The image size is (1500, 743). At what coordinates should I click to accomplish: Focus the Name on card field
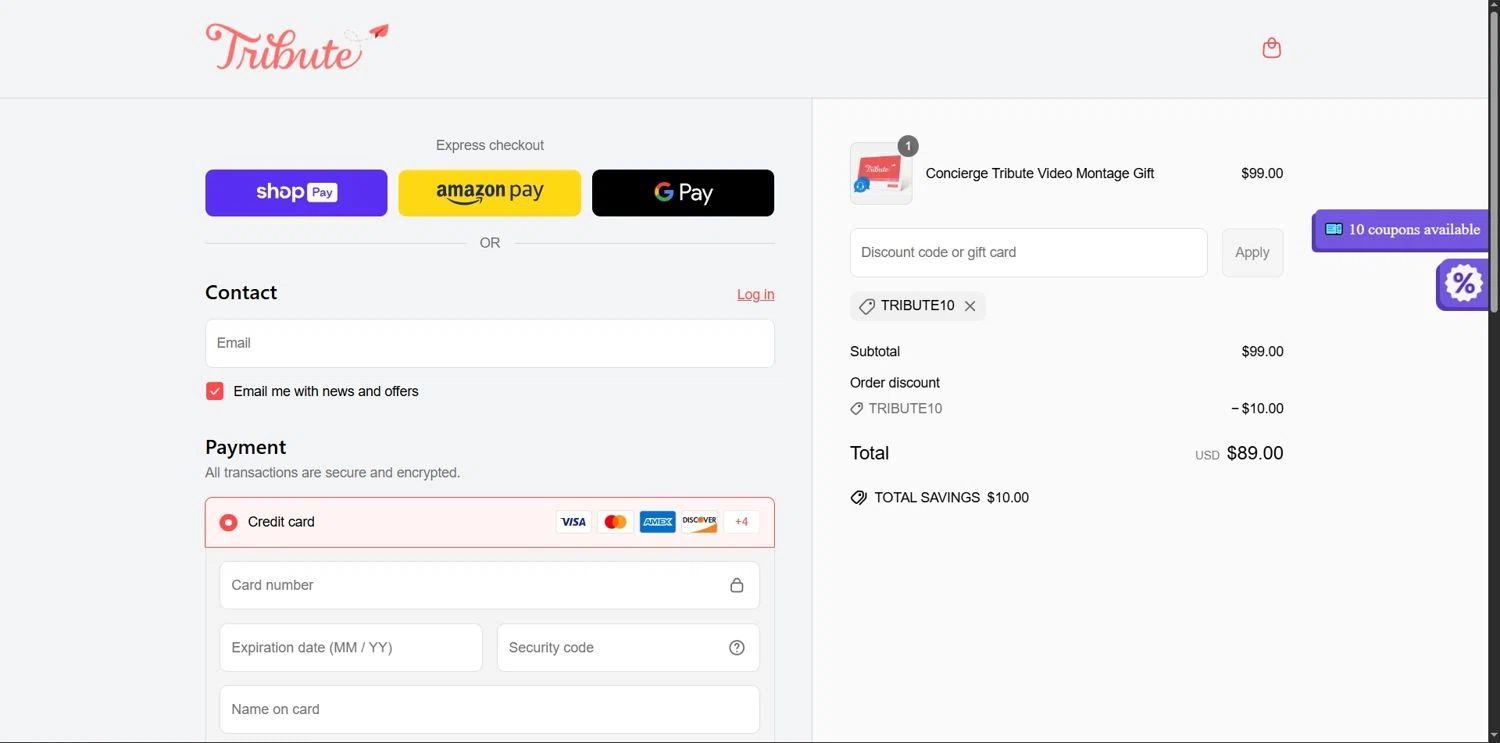coord(489,710)
